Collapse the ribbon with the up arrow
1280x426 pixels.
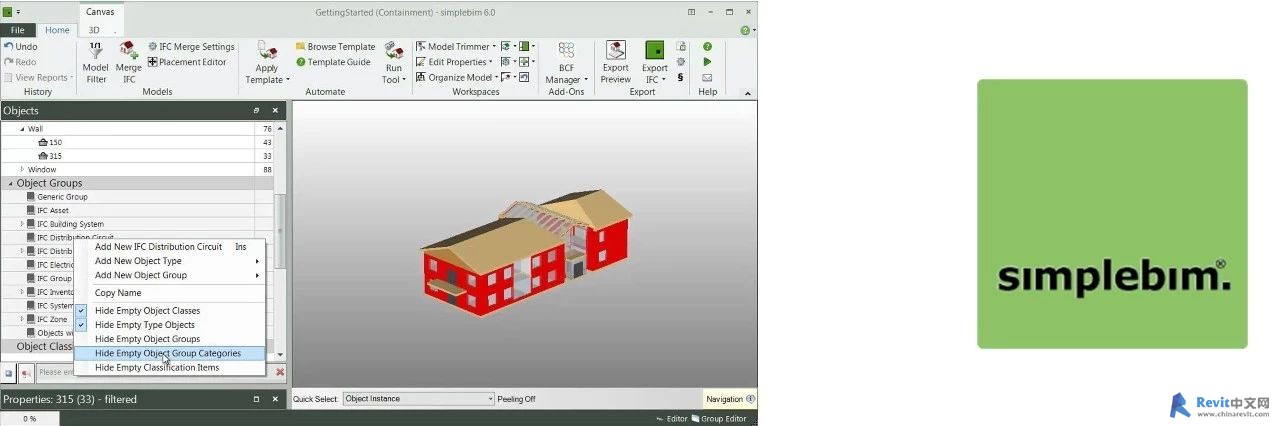(x=748, y=92)
